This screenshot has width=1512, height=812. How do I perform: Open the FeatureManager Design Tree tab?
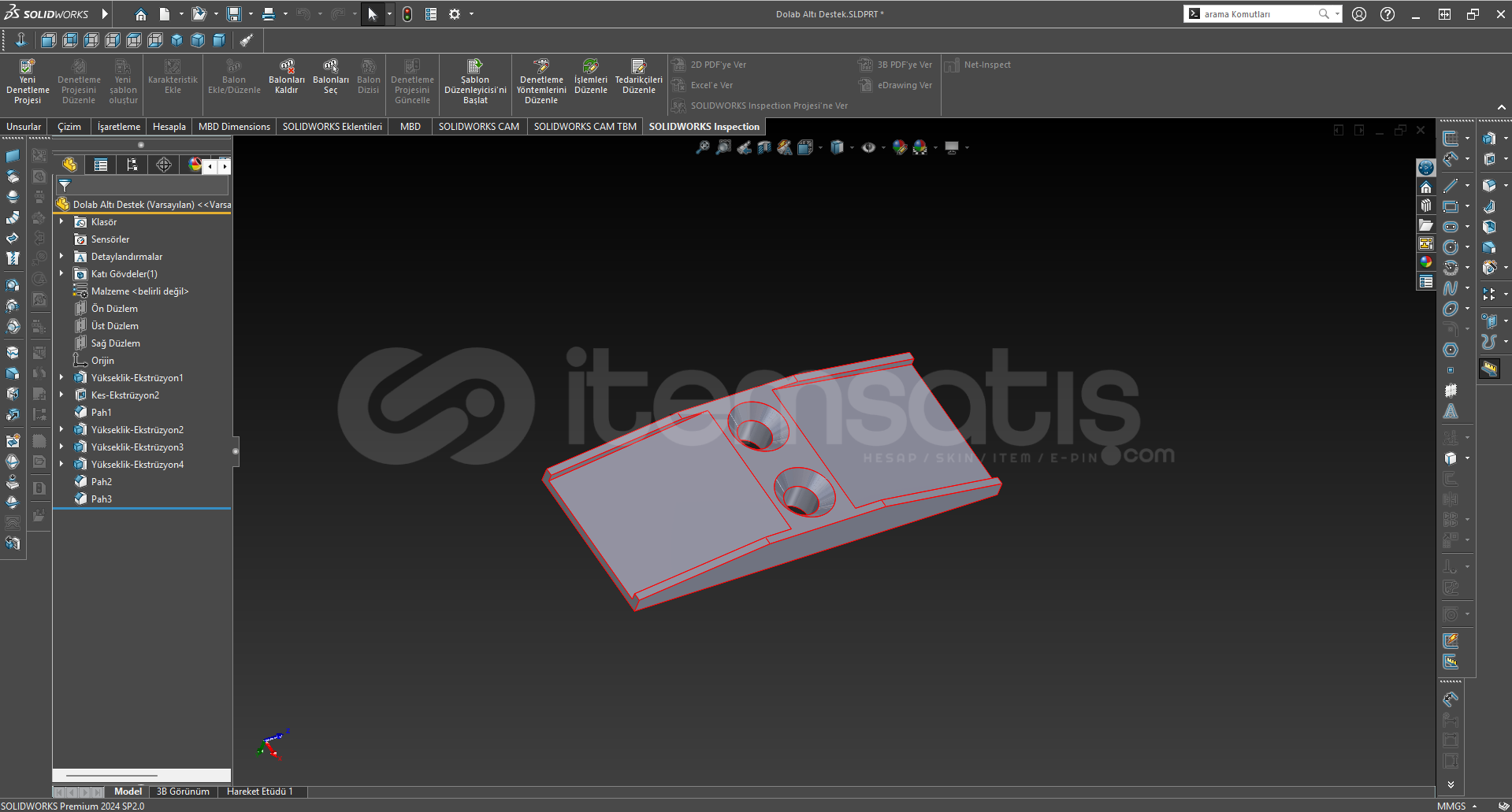tap(69, 165)
